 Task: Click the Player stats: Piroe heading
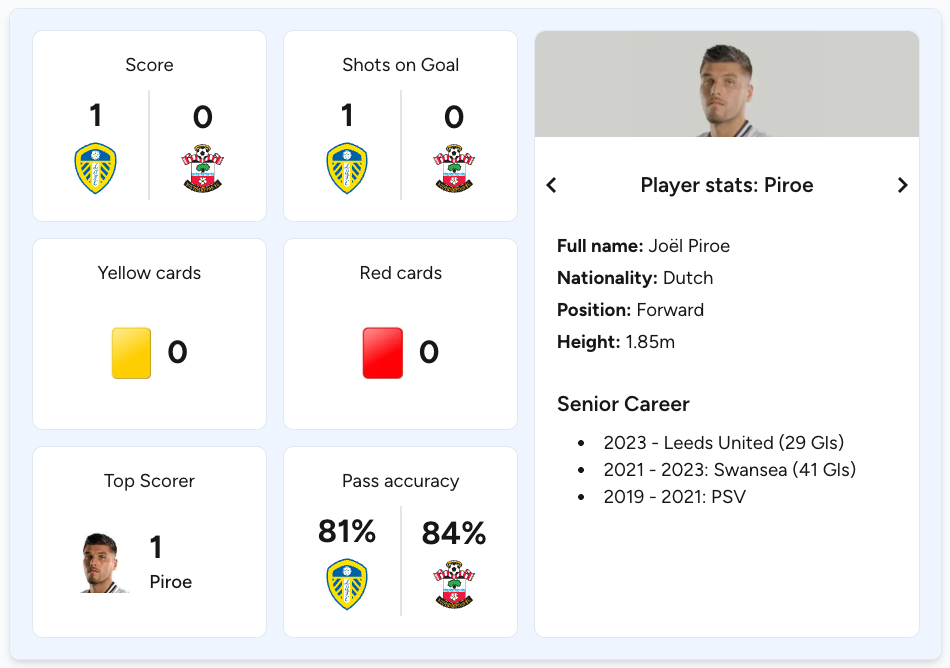pyautogui.click(x=727, y=185)
